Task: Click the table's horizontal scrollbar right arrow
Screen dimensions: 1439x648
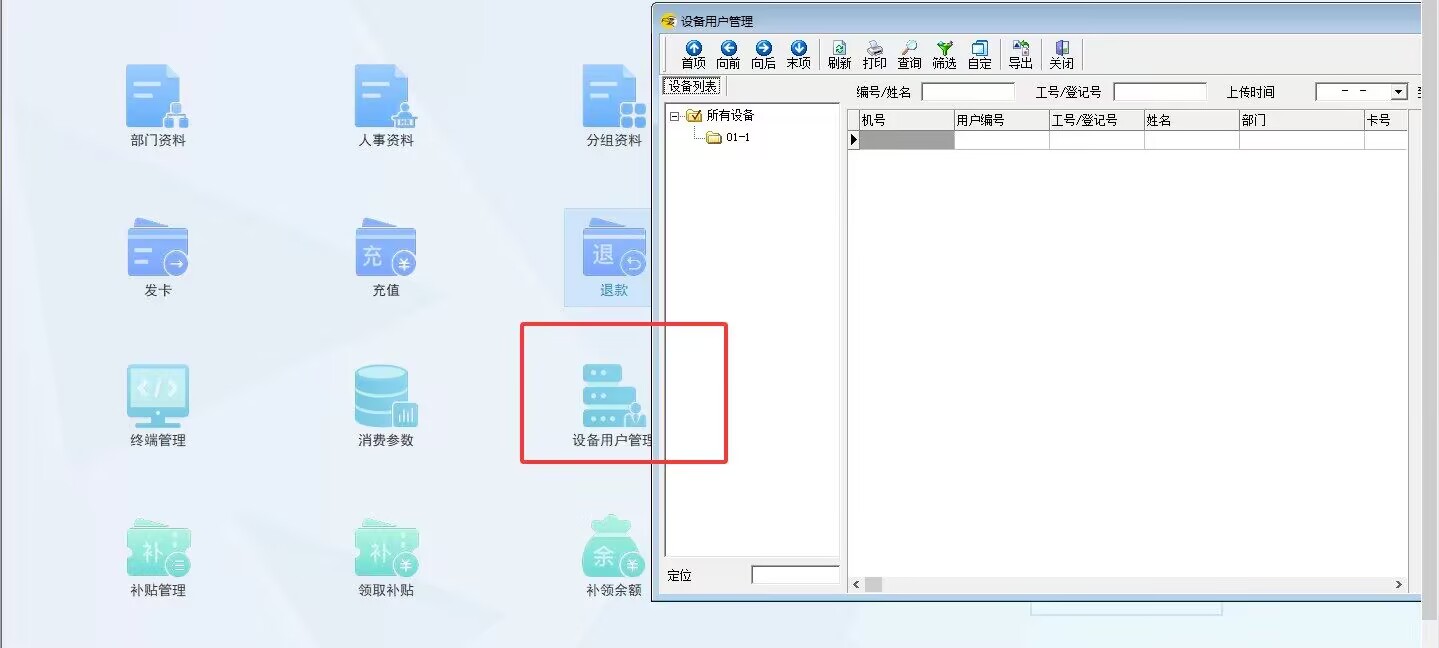Action: pos(1399,585)
